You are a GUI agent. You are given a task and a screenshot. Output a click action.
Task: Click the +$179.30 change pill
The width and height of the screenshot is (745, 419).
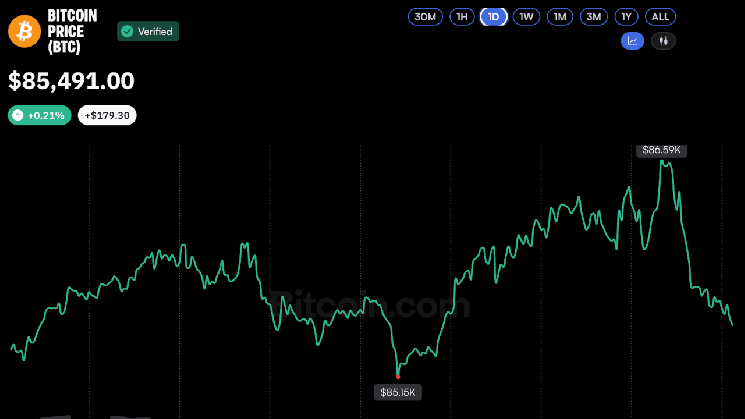click(107, 115)
